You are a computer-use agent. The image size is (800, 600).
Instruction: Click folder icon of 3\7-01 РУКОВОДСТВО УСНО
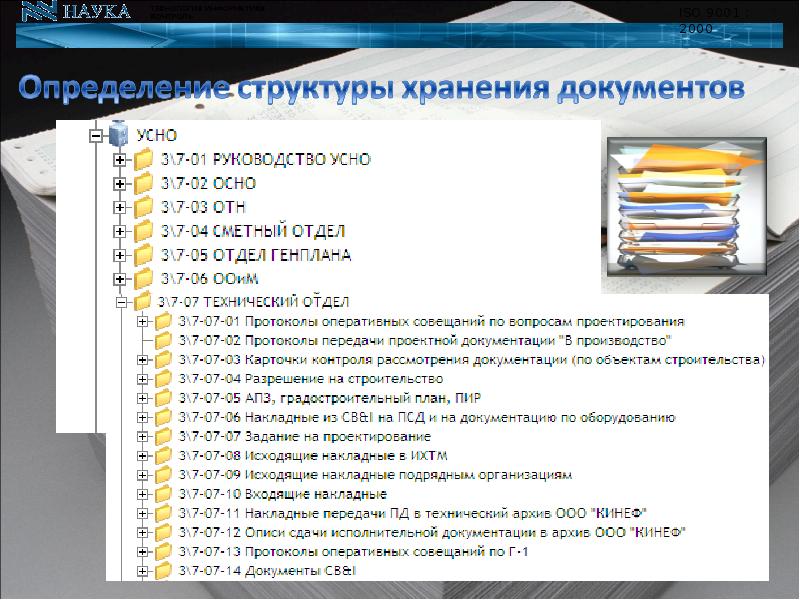point(143,159)
